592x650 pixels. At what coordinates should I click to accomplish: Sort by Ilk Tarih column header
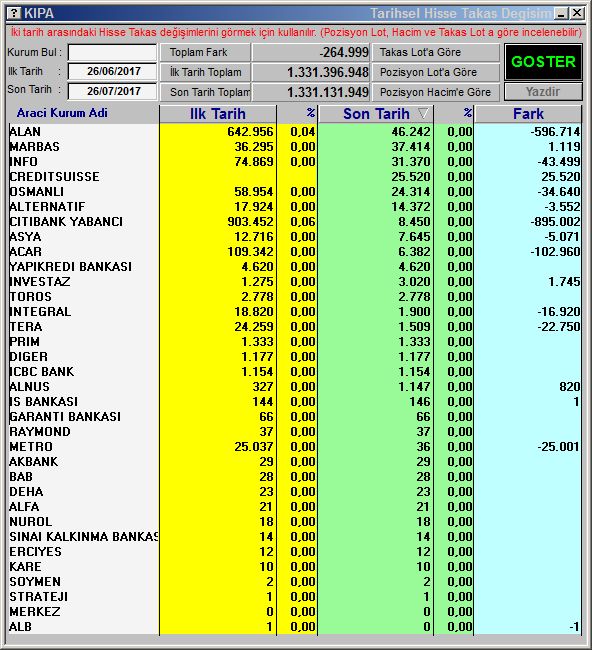(218, 114)
